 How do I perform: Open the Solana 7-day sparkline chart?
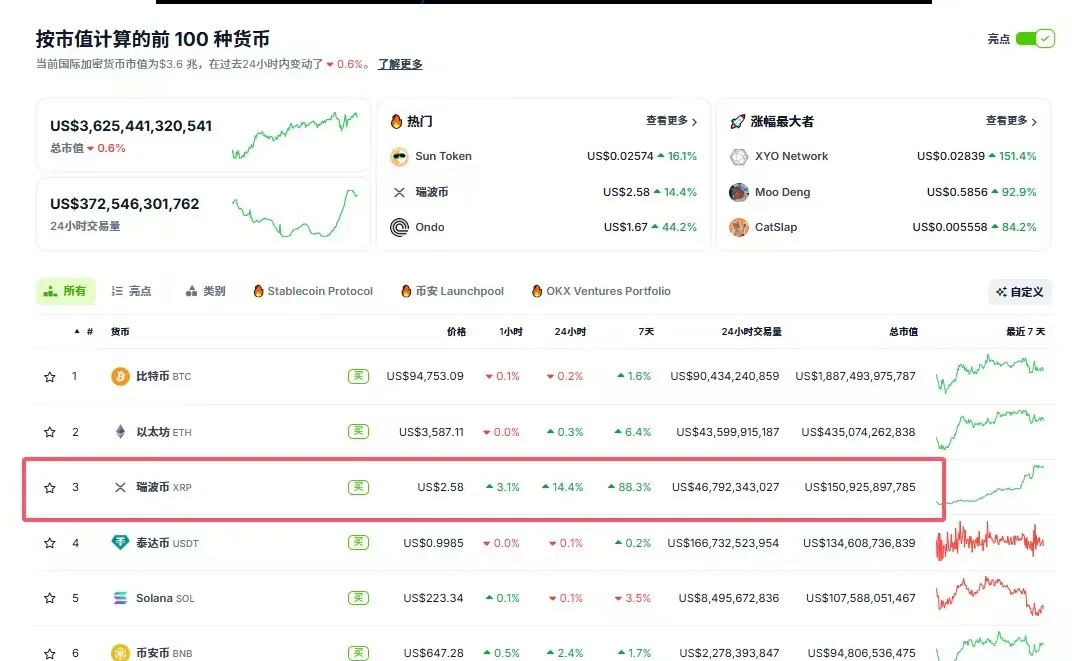[990, 596]
